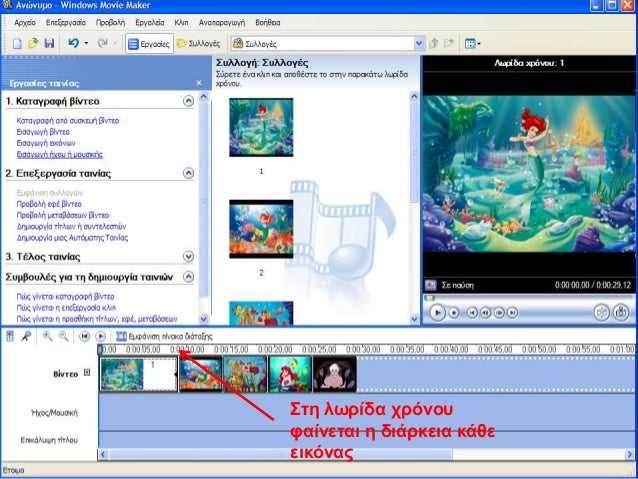Toggle the Εργασίες tasks pane button
638x479 pixels.
click(149, 44)
